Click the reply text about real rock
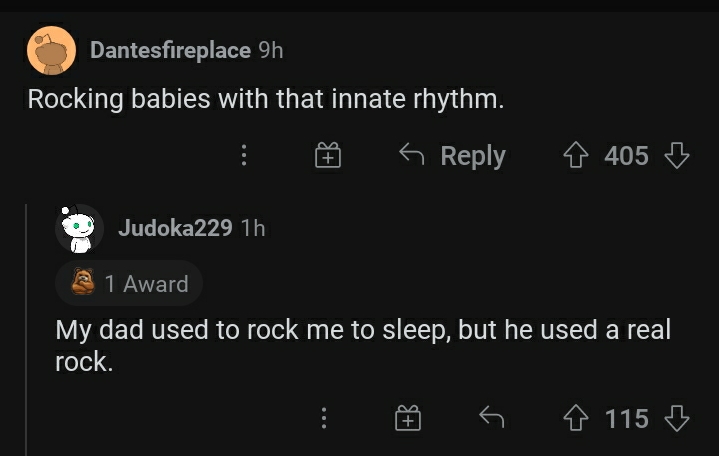This screenshot has height=456, width=719. 362,346
